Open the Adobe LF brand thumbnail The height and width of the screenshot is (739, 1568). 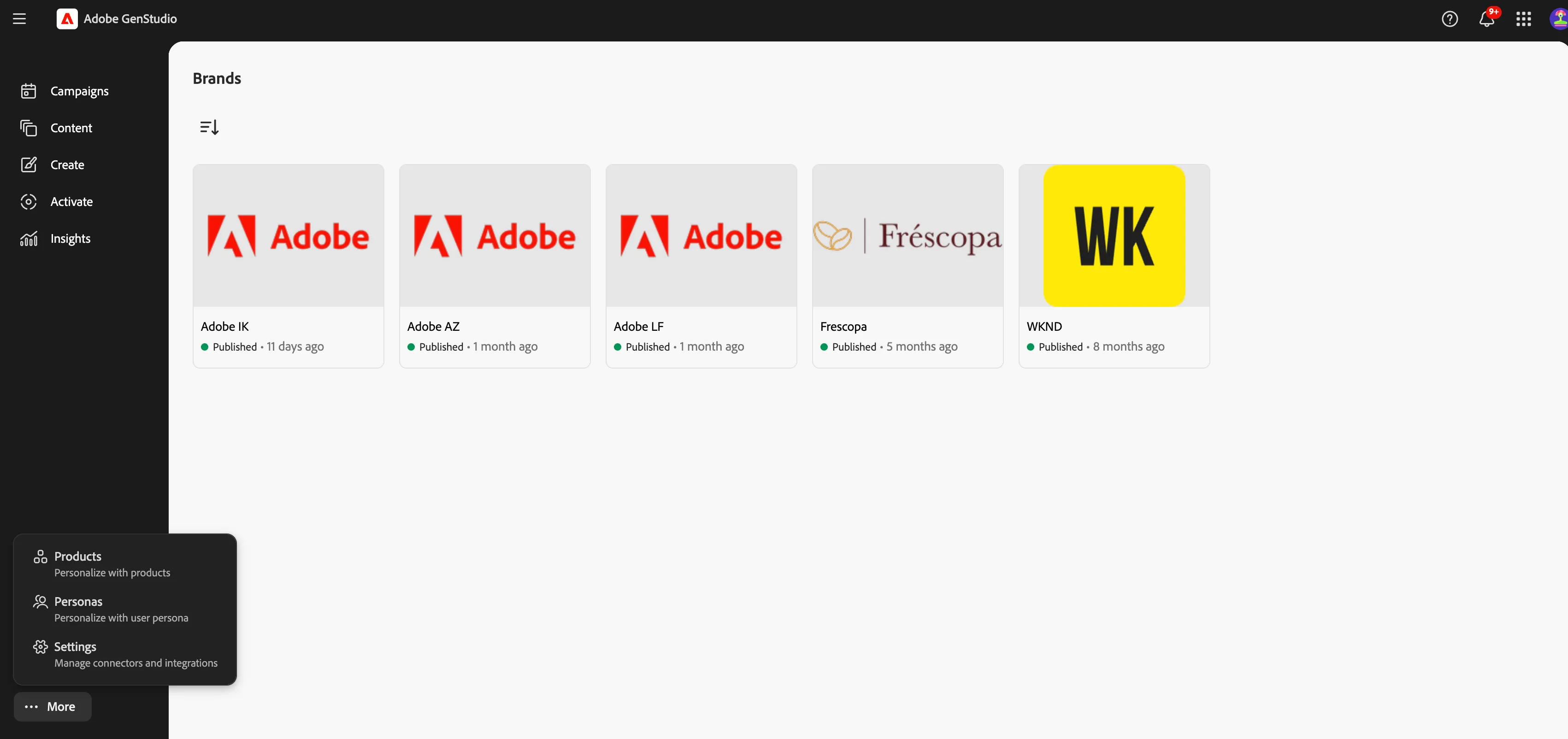[x=701, y=235]
